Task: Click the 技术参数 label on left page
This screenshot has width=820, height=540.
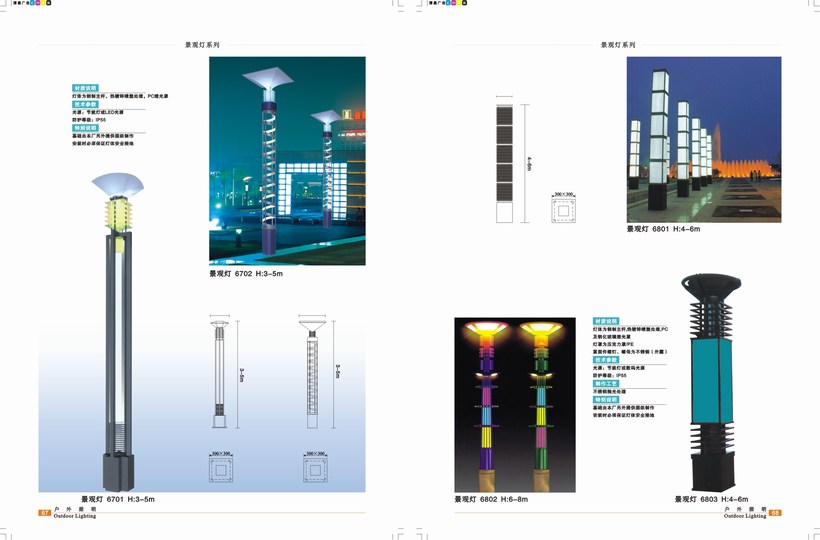Action: (x=85, y=104)
